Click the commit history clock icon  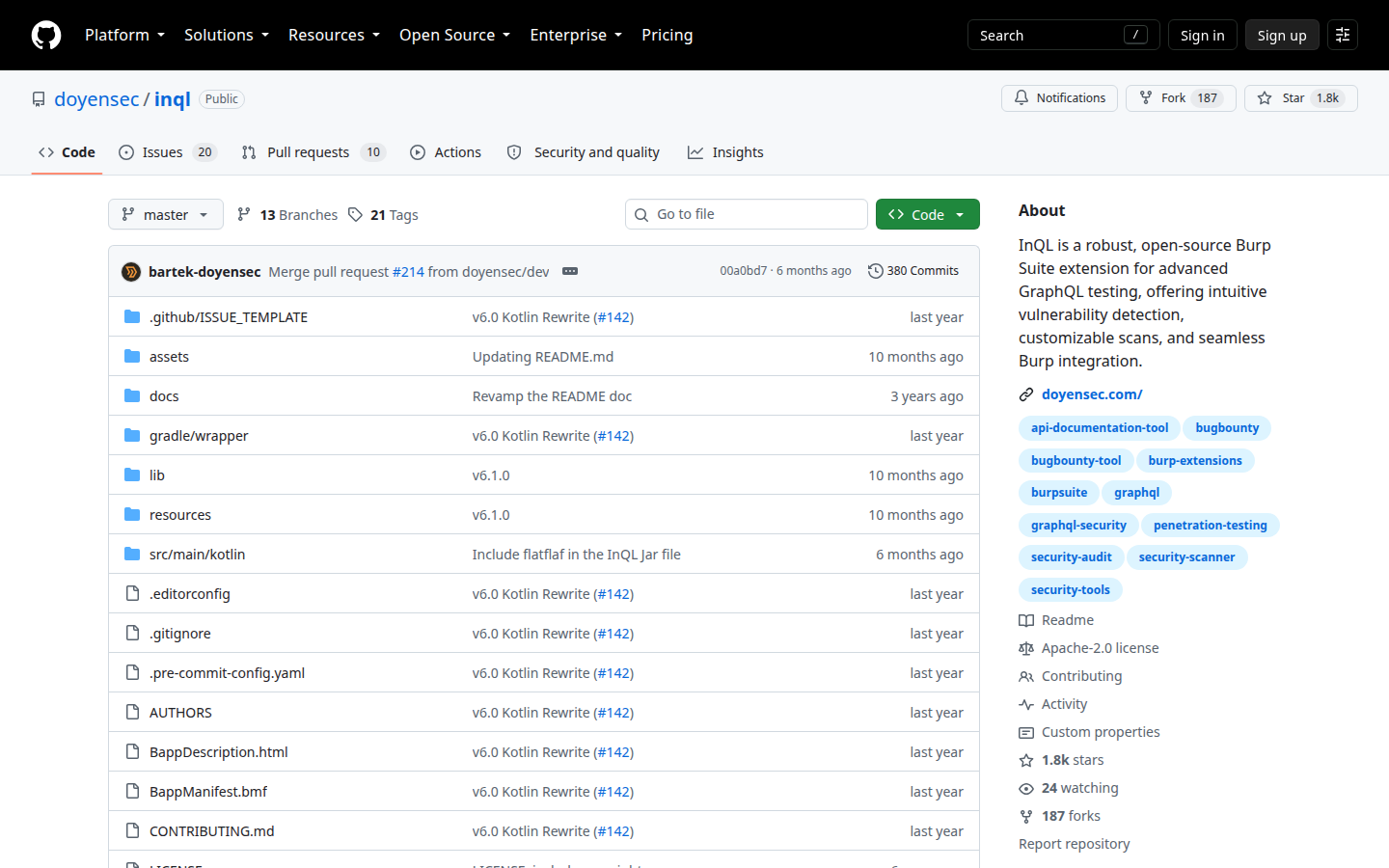coord(875,271)
